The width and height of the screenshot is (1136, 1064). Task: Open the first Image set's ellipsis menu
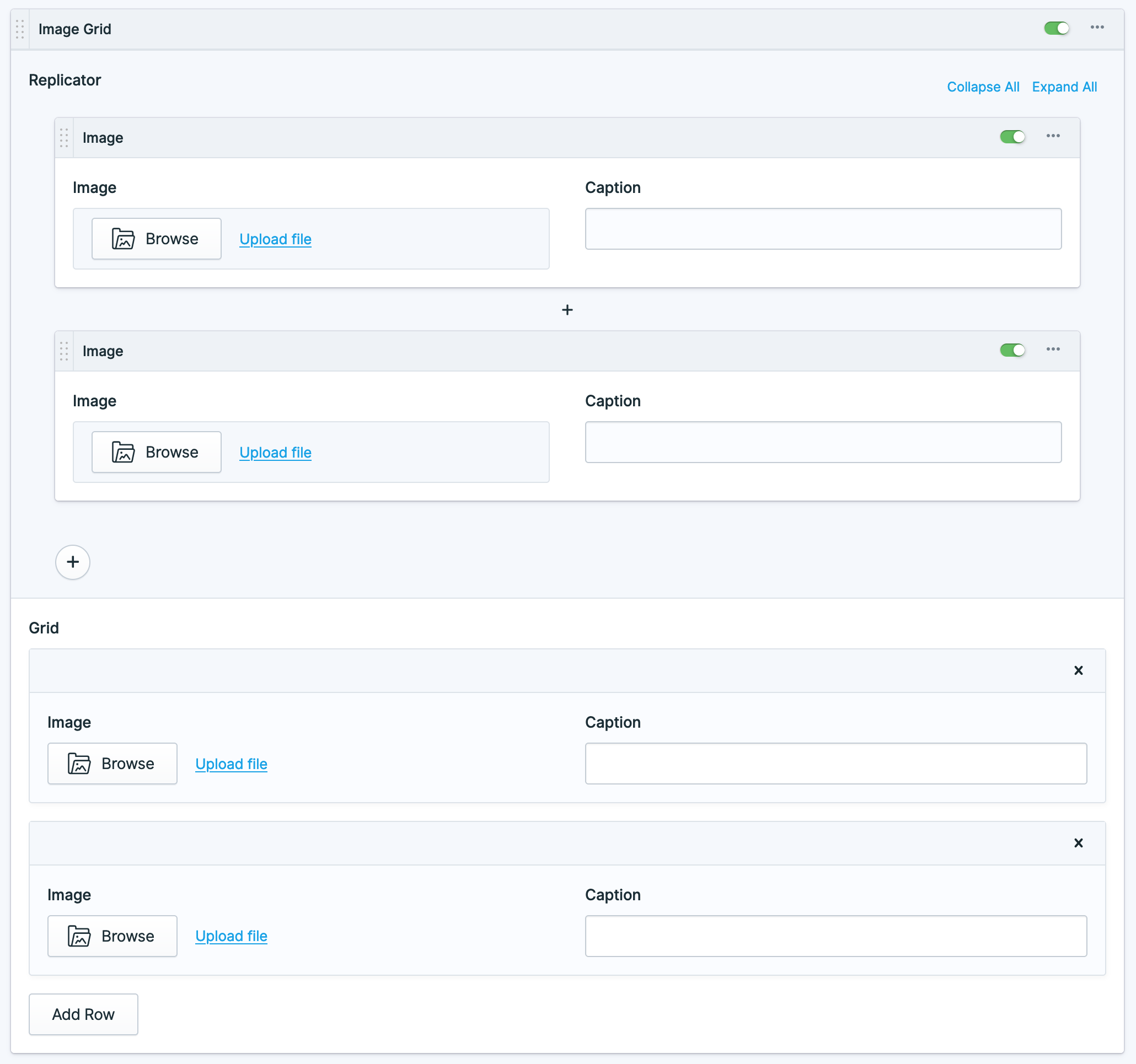pyautogui.click(x=1053, y=136)
